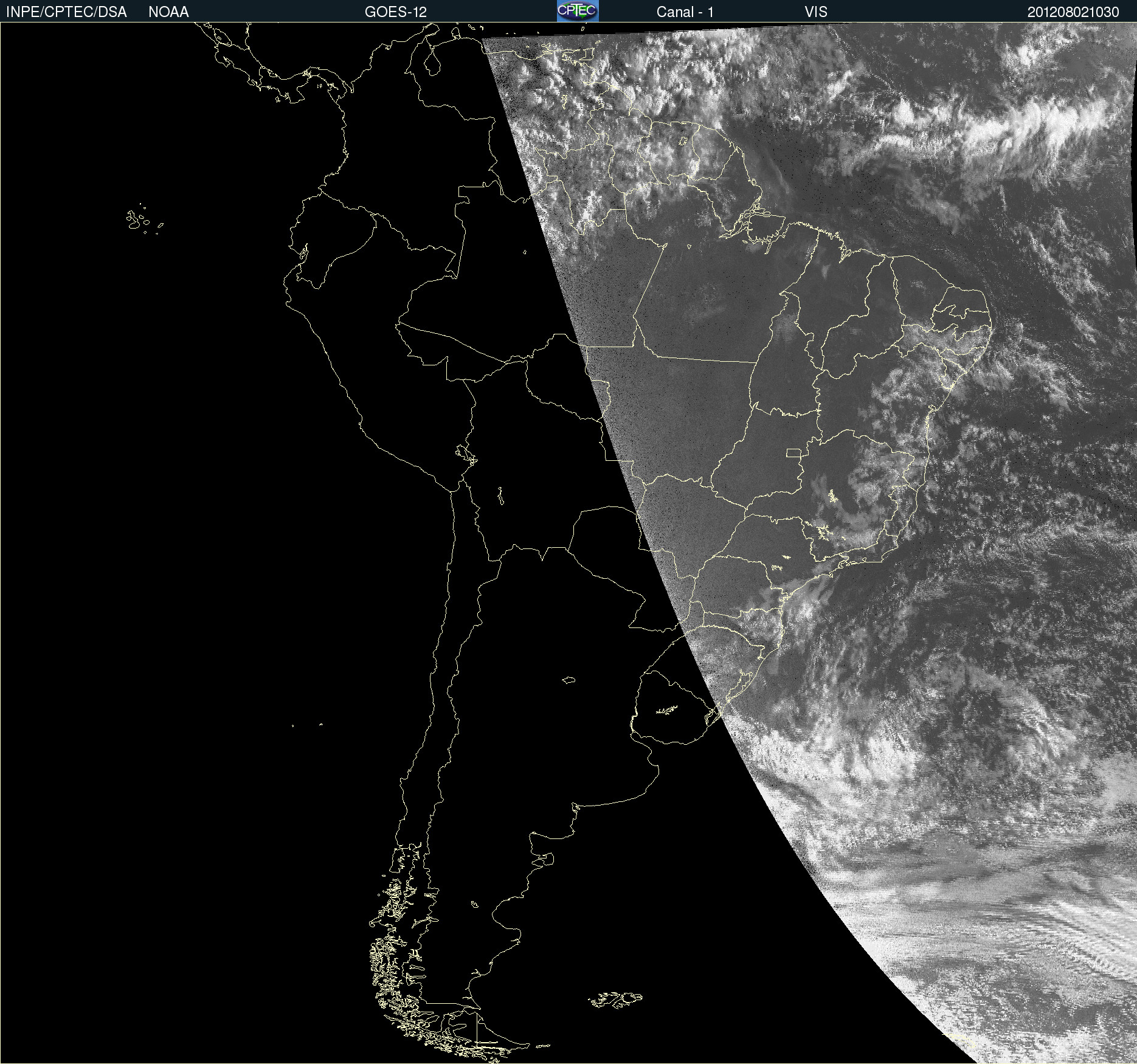This screenshot has width=1137, height=1064.
Task: Click the VIS label in the header
Action: pyautogui.click(x=816, y=12)
